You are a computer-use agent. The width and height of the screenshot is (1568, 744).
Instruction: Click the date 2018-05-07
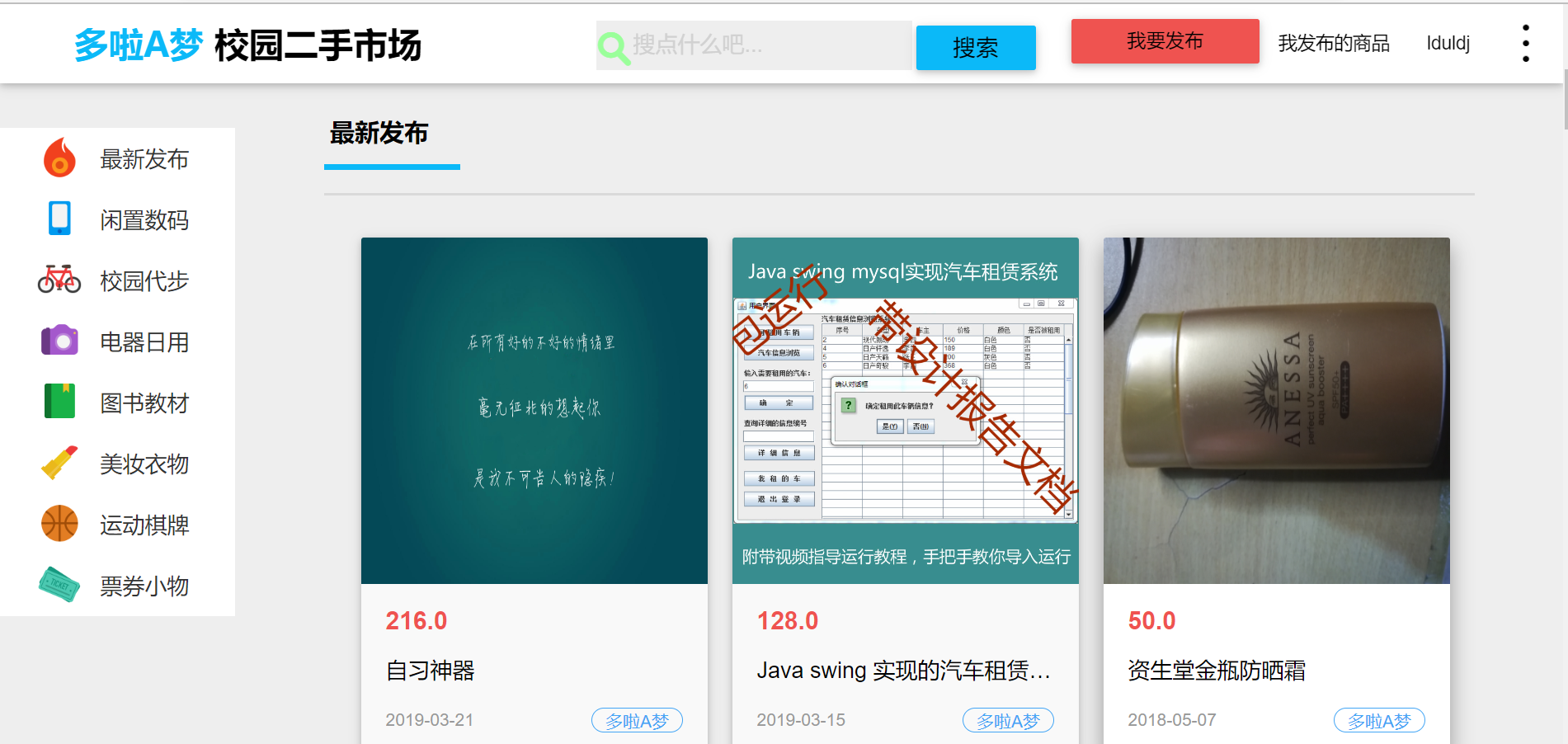(x=1172, y=720)
